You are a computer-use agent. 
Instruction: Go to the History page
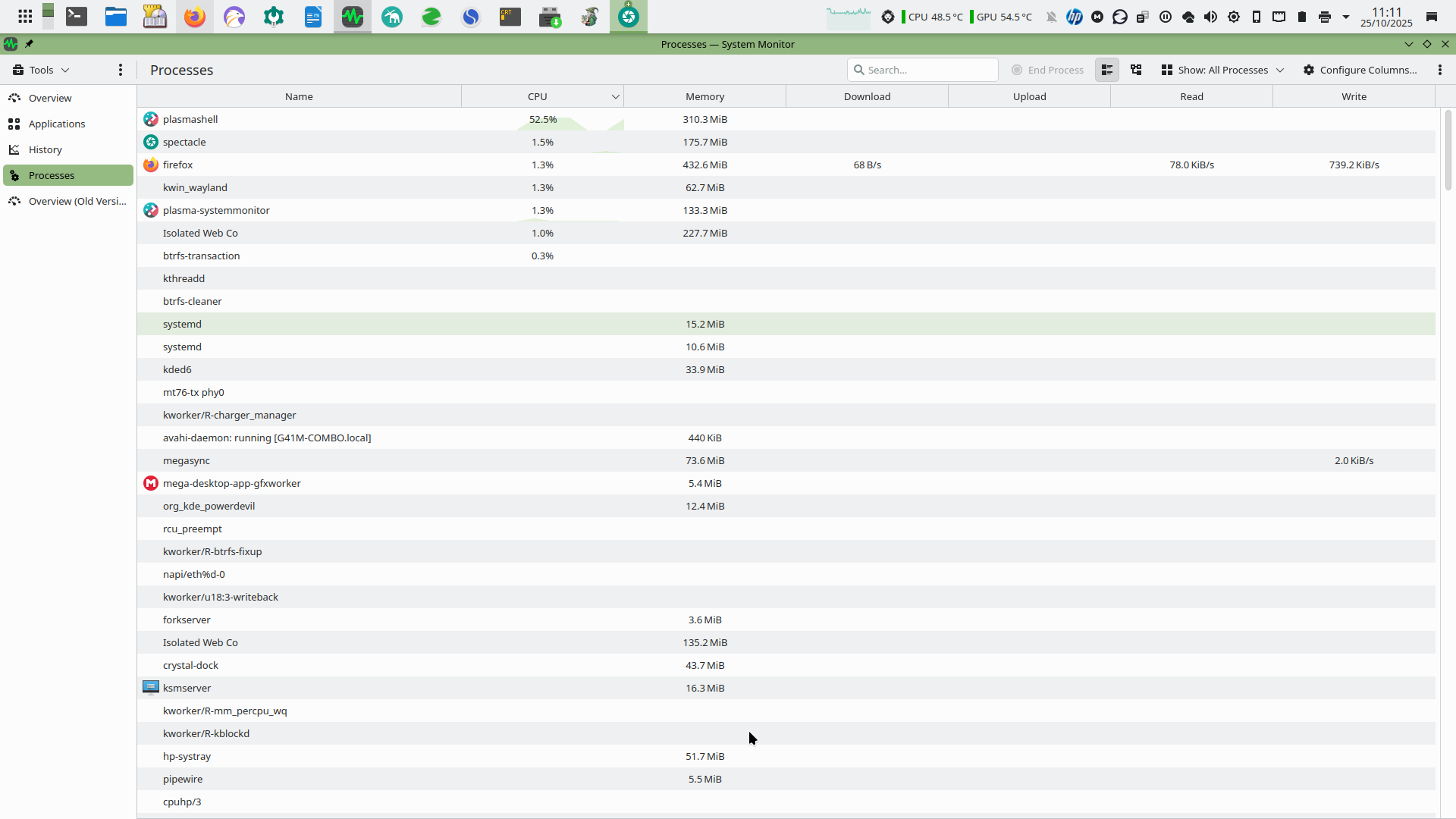coord(45,149)
